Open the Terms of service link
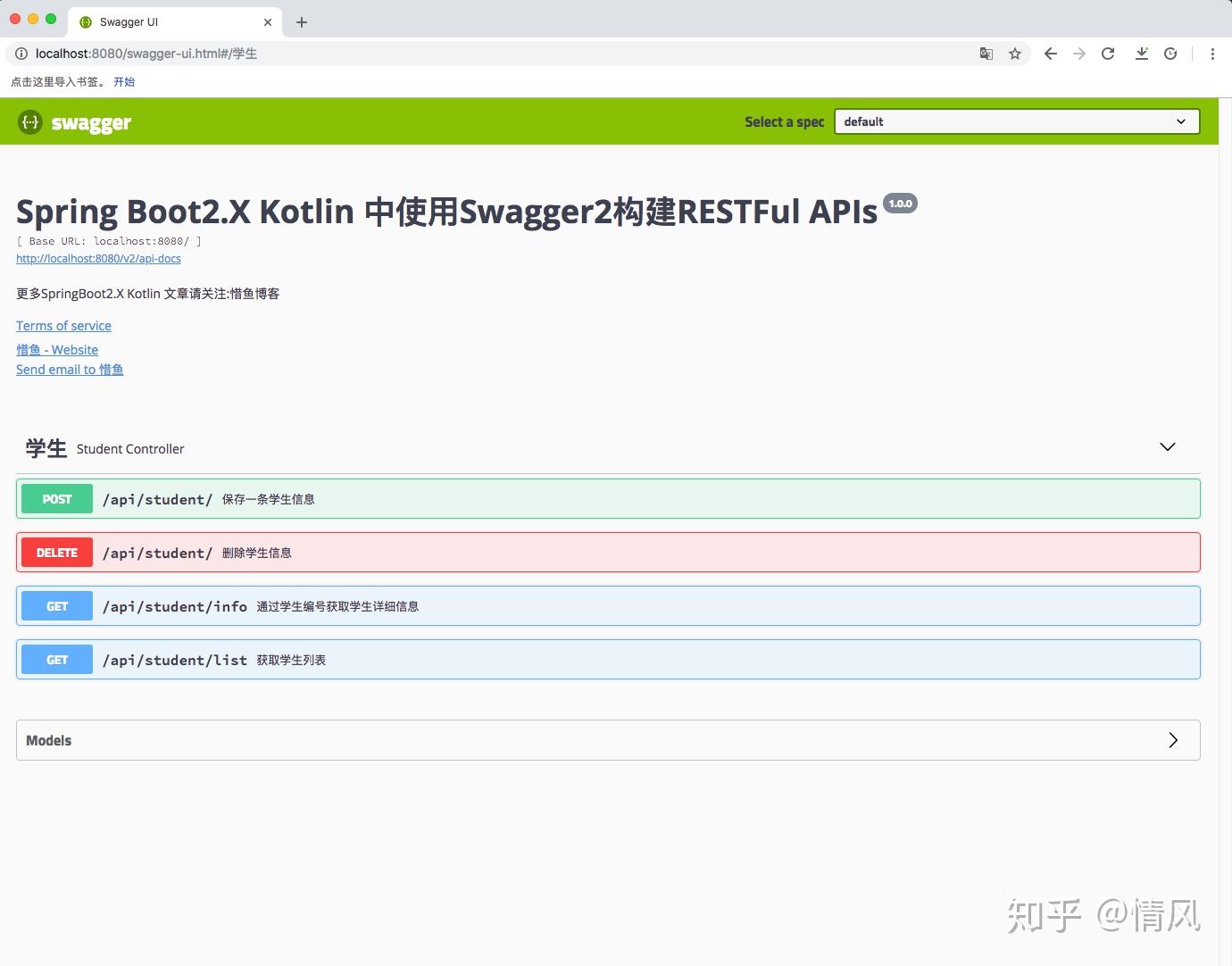 click(63, 325)
